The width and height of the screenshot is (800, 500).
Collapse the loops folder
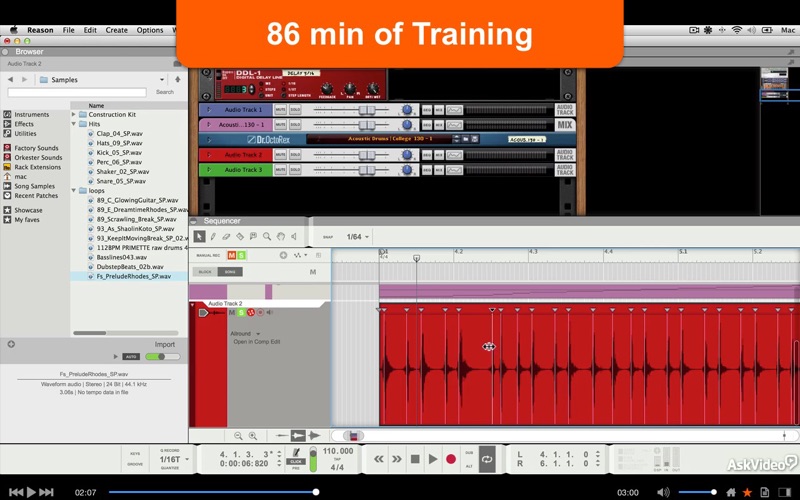[73, 190]
